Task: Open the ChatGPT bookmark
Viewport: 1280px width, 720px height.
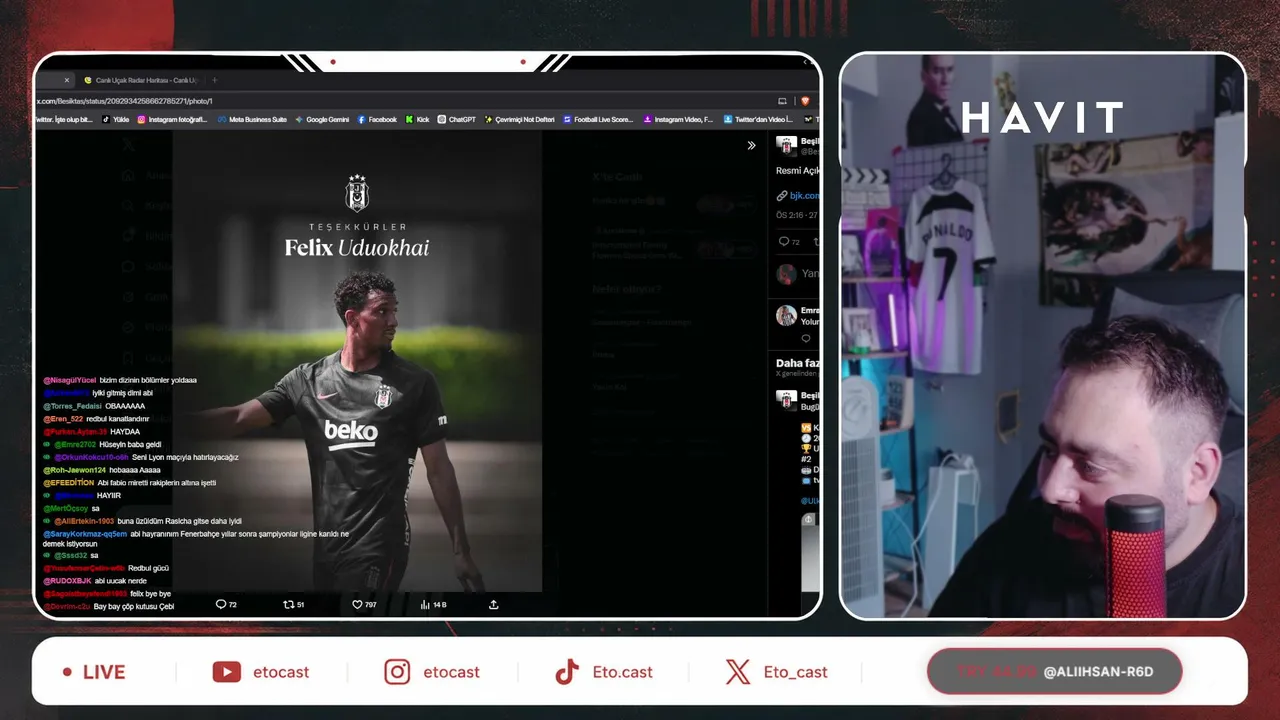Action: [457, 119]
